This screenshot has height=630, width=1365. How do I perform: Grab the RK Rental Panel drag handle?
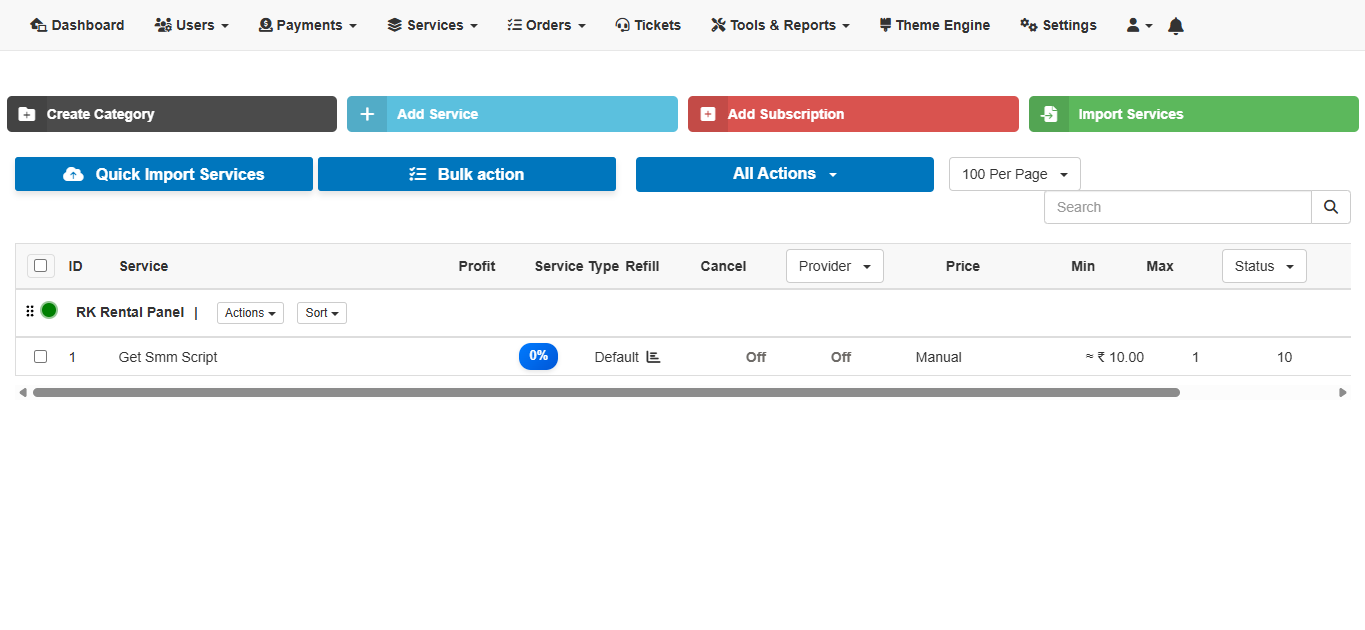[x=30, y=312]
